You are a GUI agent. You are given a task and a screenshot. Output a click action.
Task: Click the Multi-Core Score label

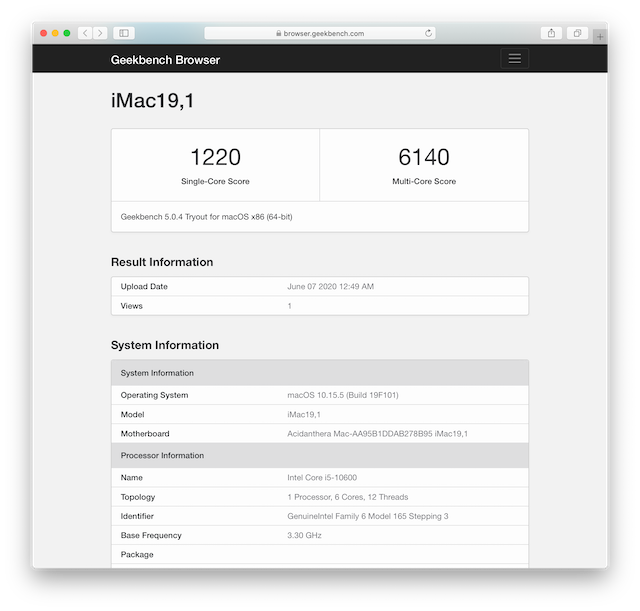pos(424,181)
